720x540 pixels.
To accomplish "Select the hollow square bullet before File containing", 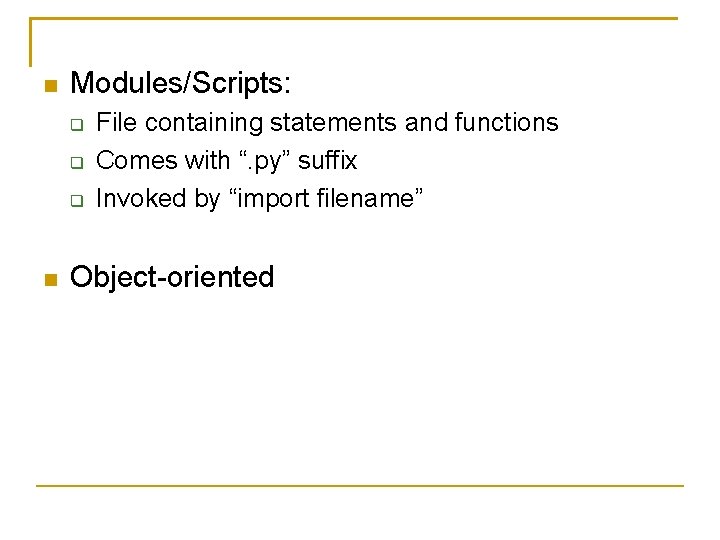I will 77,124.
